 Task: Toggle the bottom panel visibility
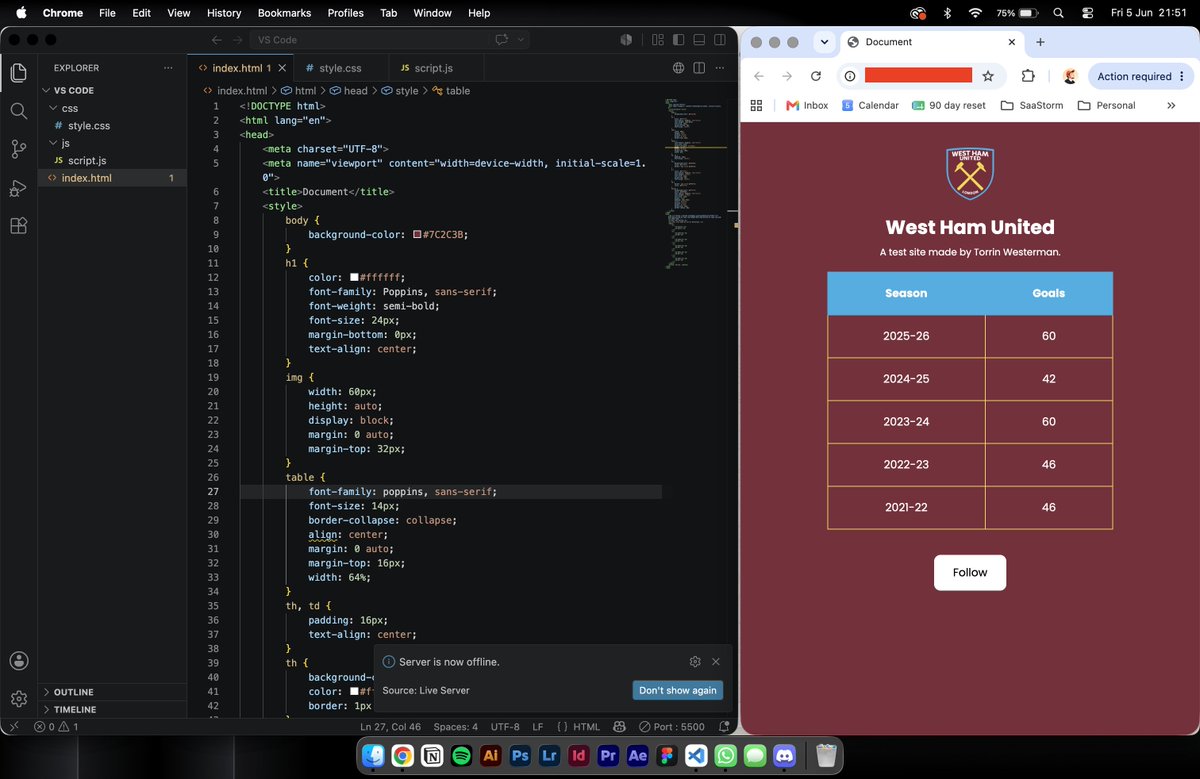pos(699,40)
